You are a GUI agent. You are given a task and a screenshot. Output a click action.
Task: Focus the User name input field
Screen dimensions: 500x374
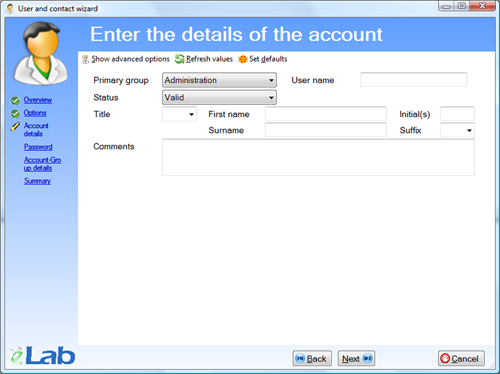click(x=414, y=80)
